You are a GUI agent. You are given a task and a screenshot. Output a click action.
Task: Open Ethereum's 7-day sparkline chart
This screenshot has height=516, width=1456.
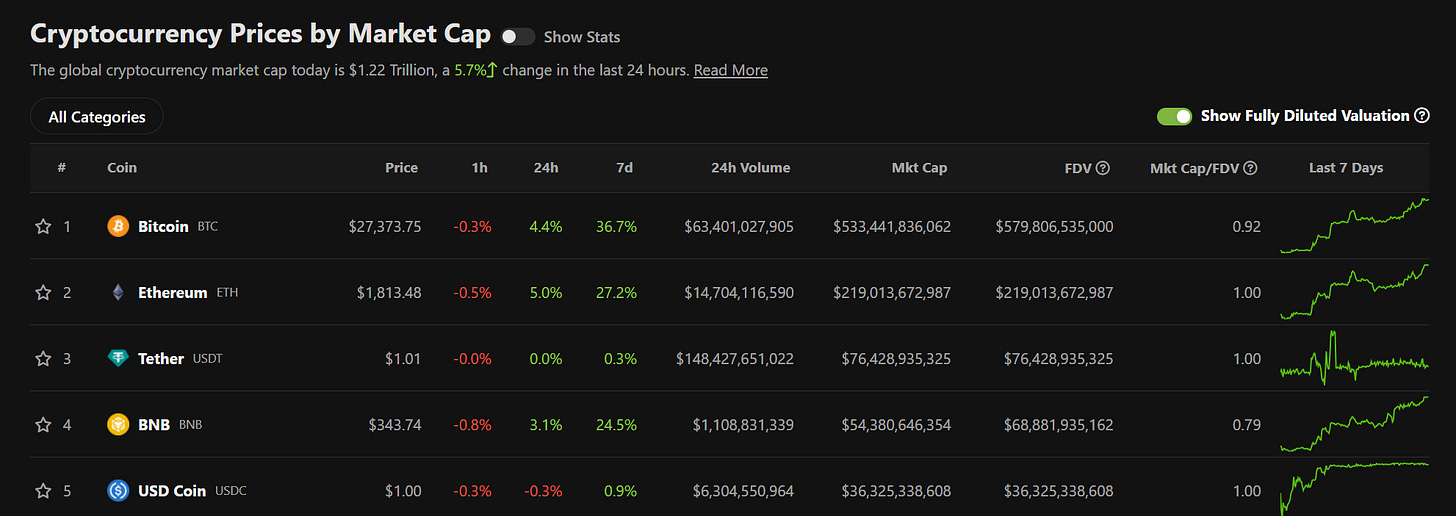click(1355, 291)
